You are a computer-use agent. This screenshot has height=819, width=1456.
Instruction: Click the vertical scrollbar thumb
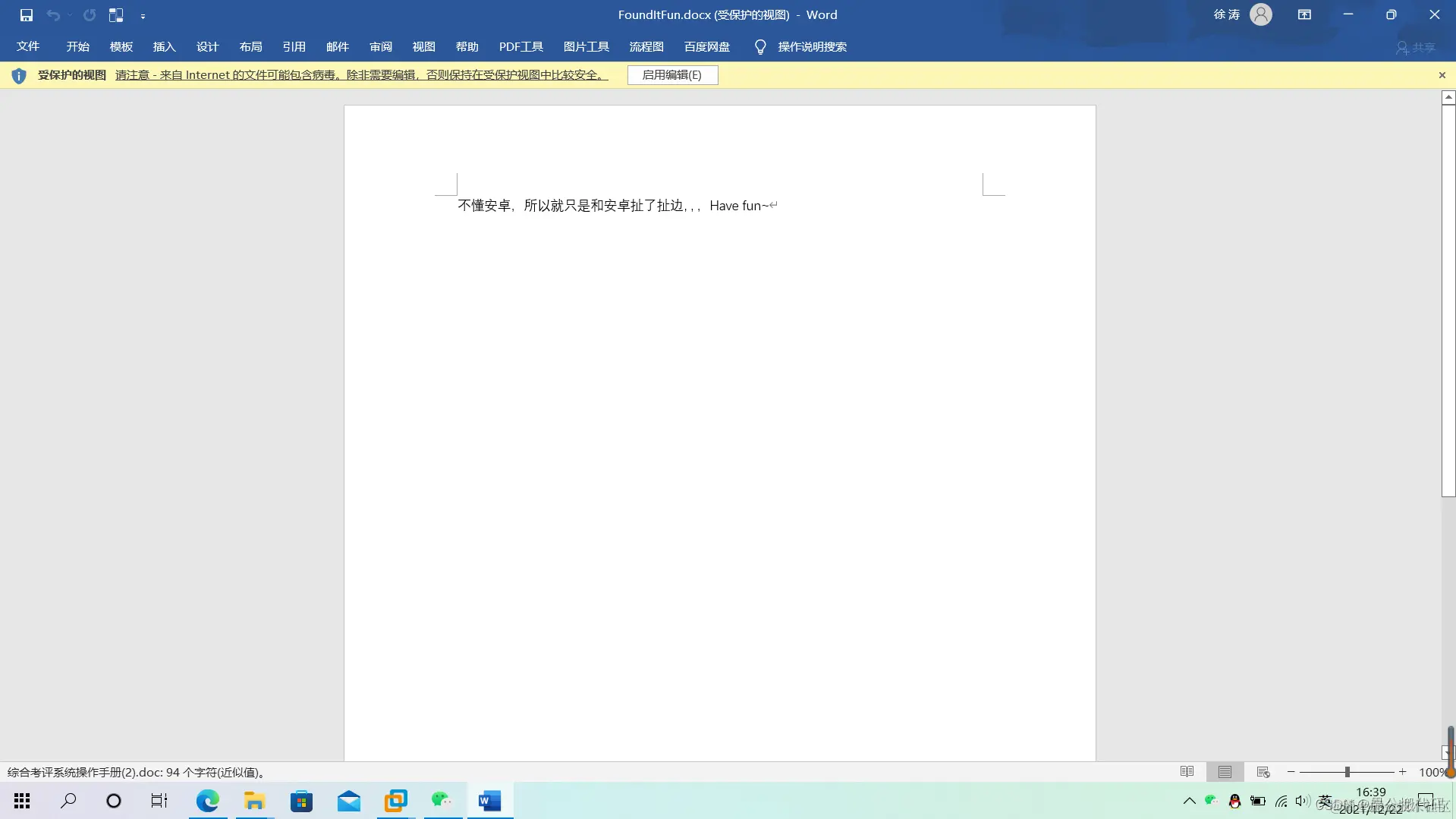pyautogui.click(x=1448, y=301)
